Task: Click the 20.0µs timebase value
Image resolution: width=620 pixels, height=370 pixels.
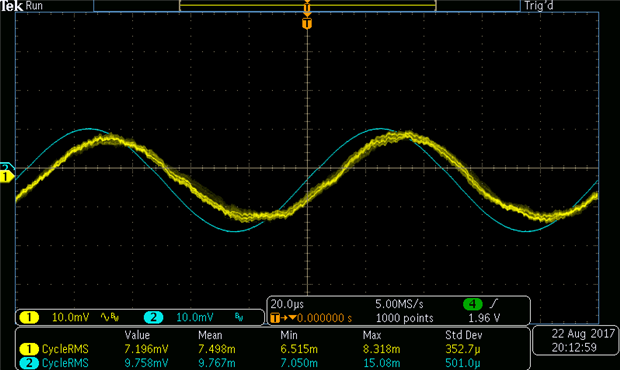Action: coord(287,304)
